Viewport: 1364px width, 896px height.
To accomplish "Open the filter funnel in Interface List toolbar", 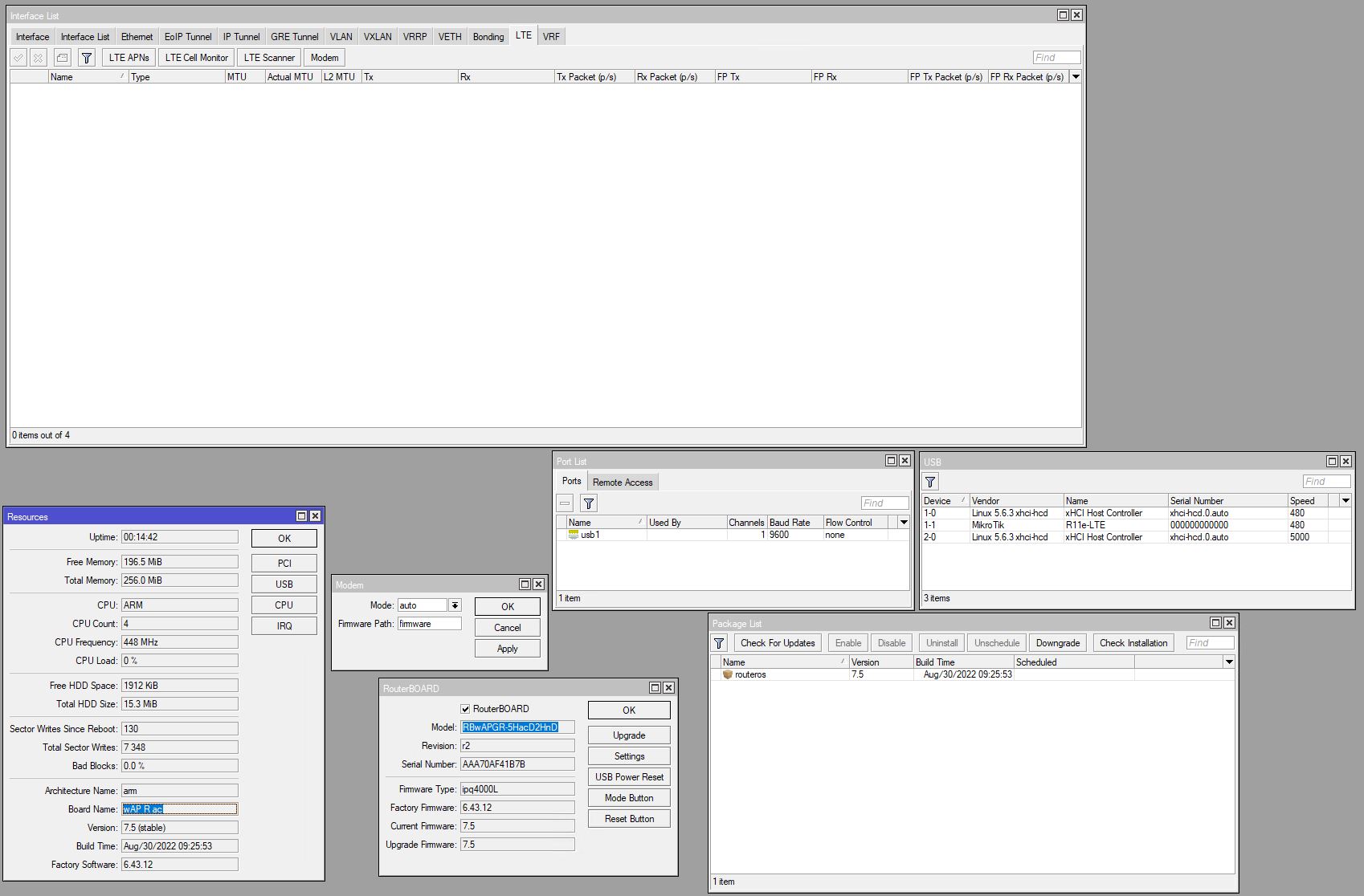I will [x=87, y=58].
